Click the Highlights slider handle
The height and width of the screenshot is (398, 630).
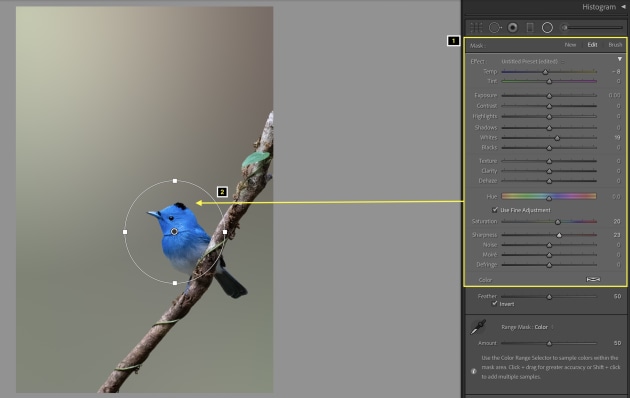pyautogui.click(x=549, y=117)
